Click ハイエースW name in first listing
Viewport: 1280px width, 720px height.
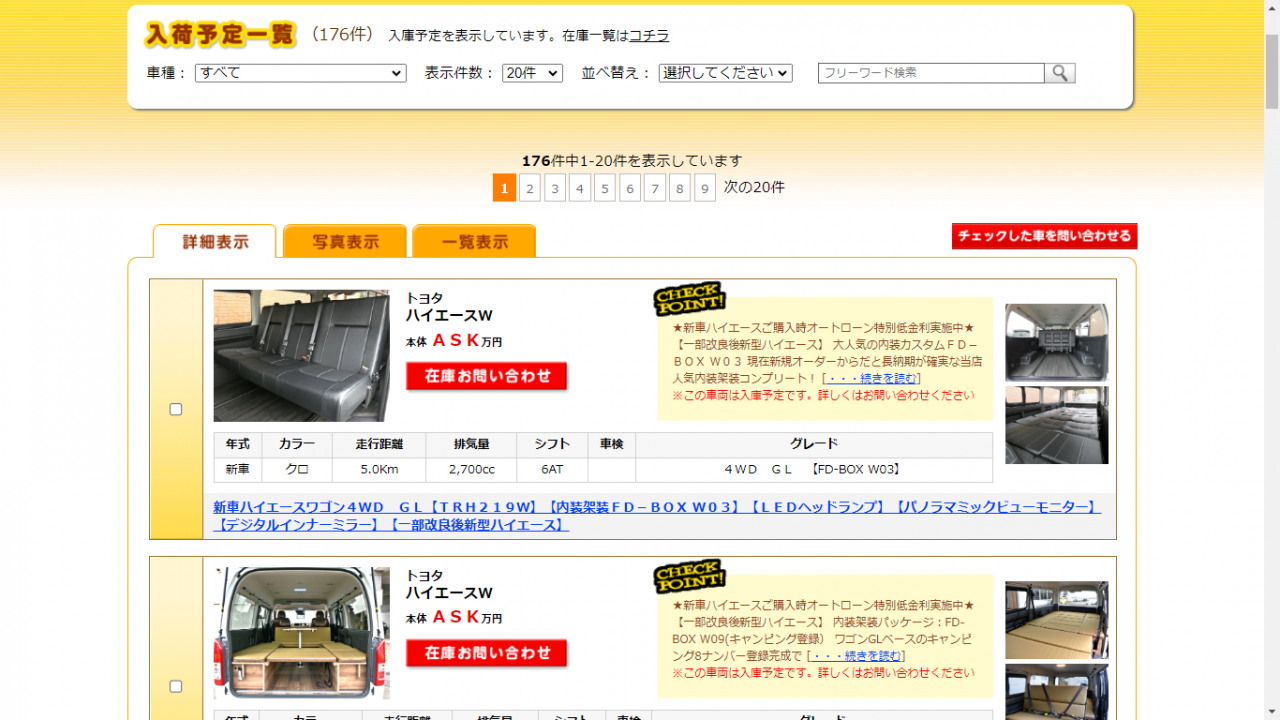coord(449,316)
